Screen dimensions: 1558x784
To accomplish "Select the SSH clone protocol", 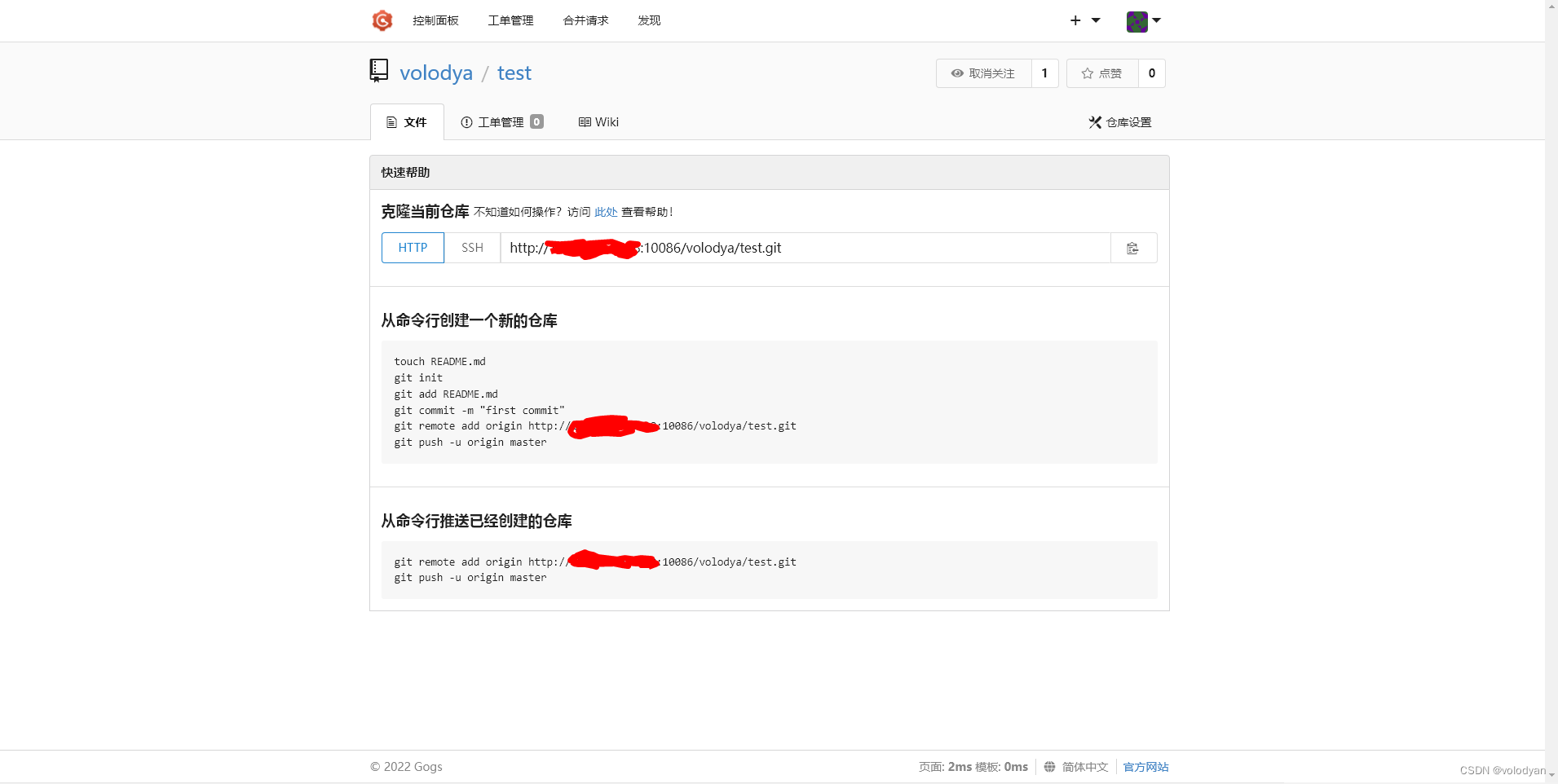I will [x=472, y=248].
